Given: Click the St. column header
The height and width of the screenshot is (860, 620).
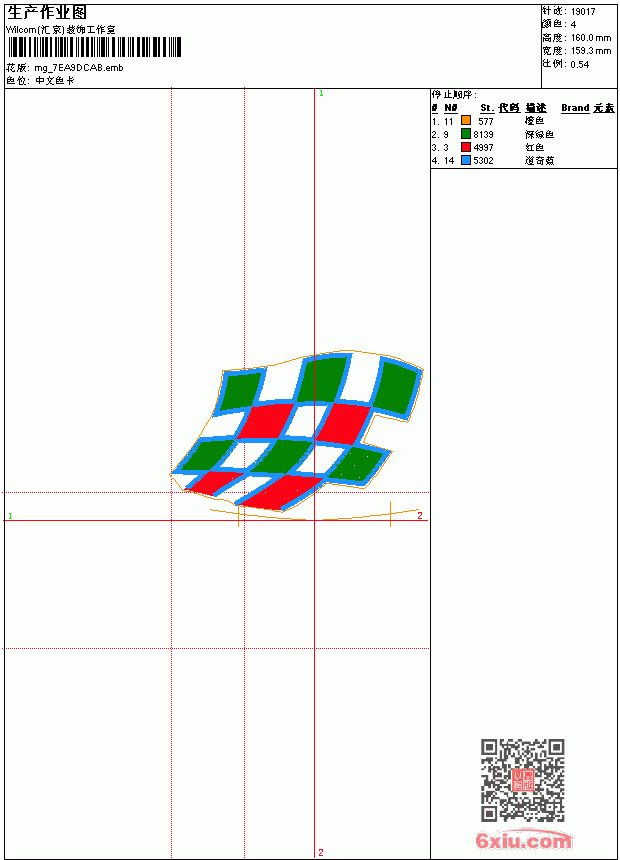Looking at the screenshot, I should [x=487, y=108].
